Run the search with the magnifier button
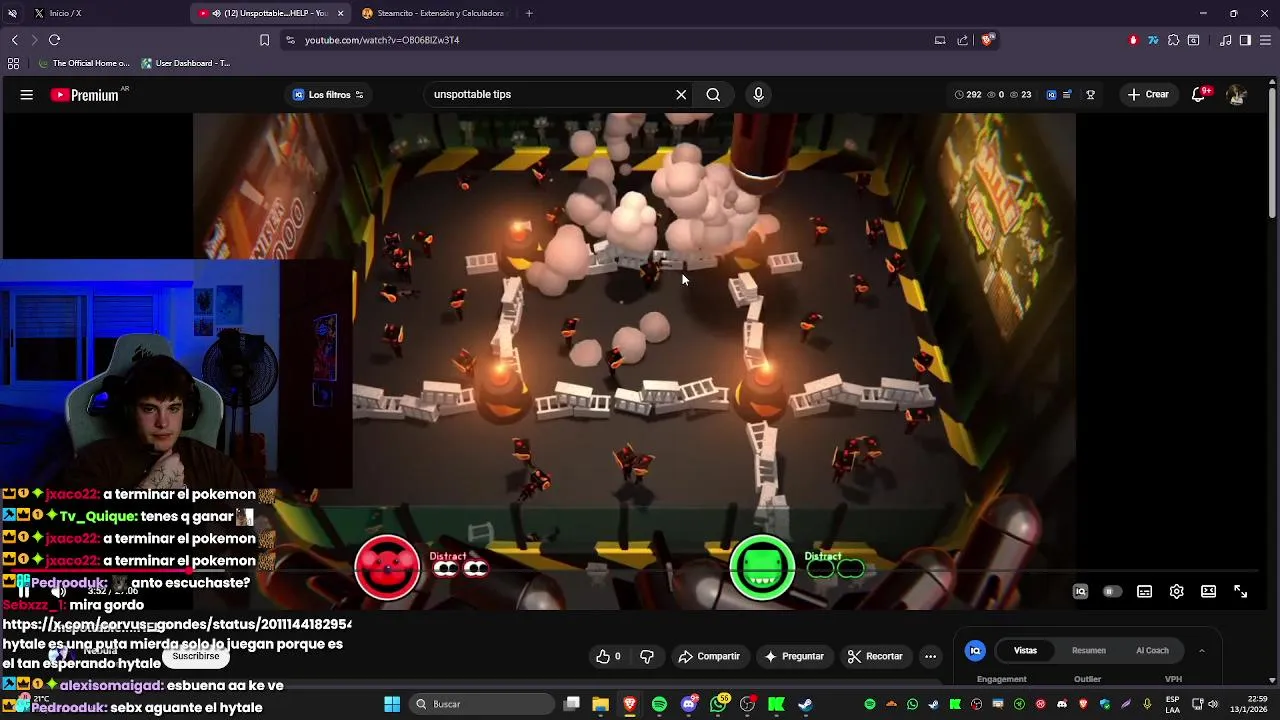Screen dimensions: 1280x720 (x=713, y=95)
